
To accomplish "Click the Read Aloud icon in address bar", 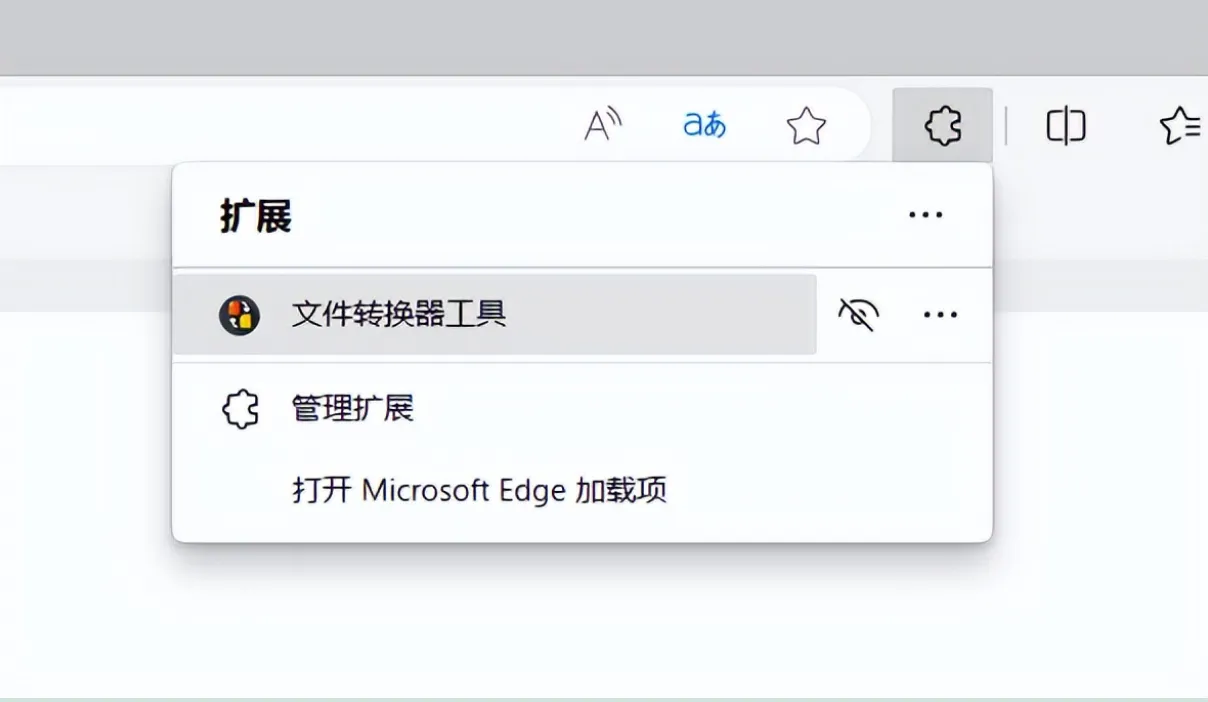I will 603,126.
